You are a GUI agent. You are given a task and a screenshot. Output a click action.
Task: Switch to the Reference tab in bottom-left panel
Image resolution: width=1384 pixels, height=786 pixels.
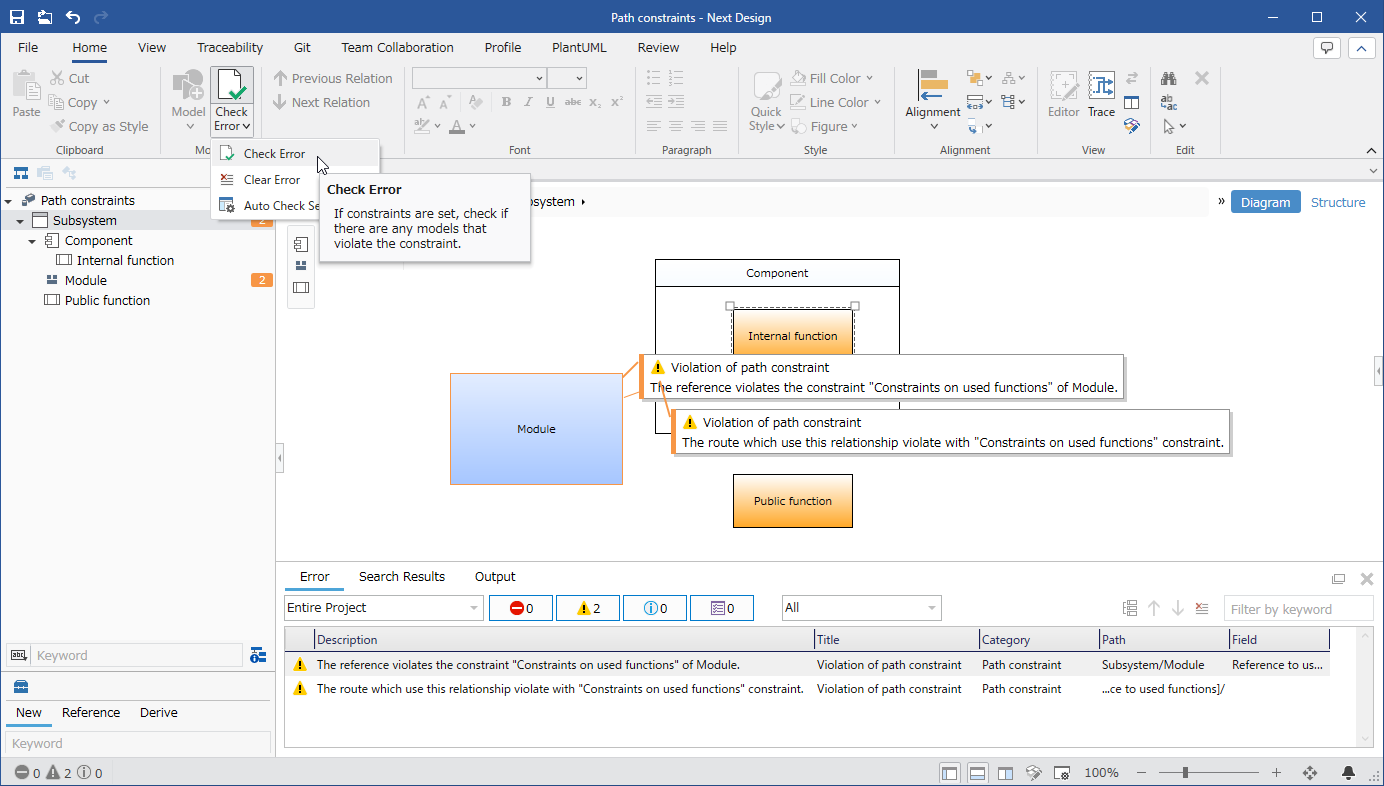91,712
